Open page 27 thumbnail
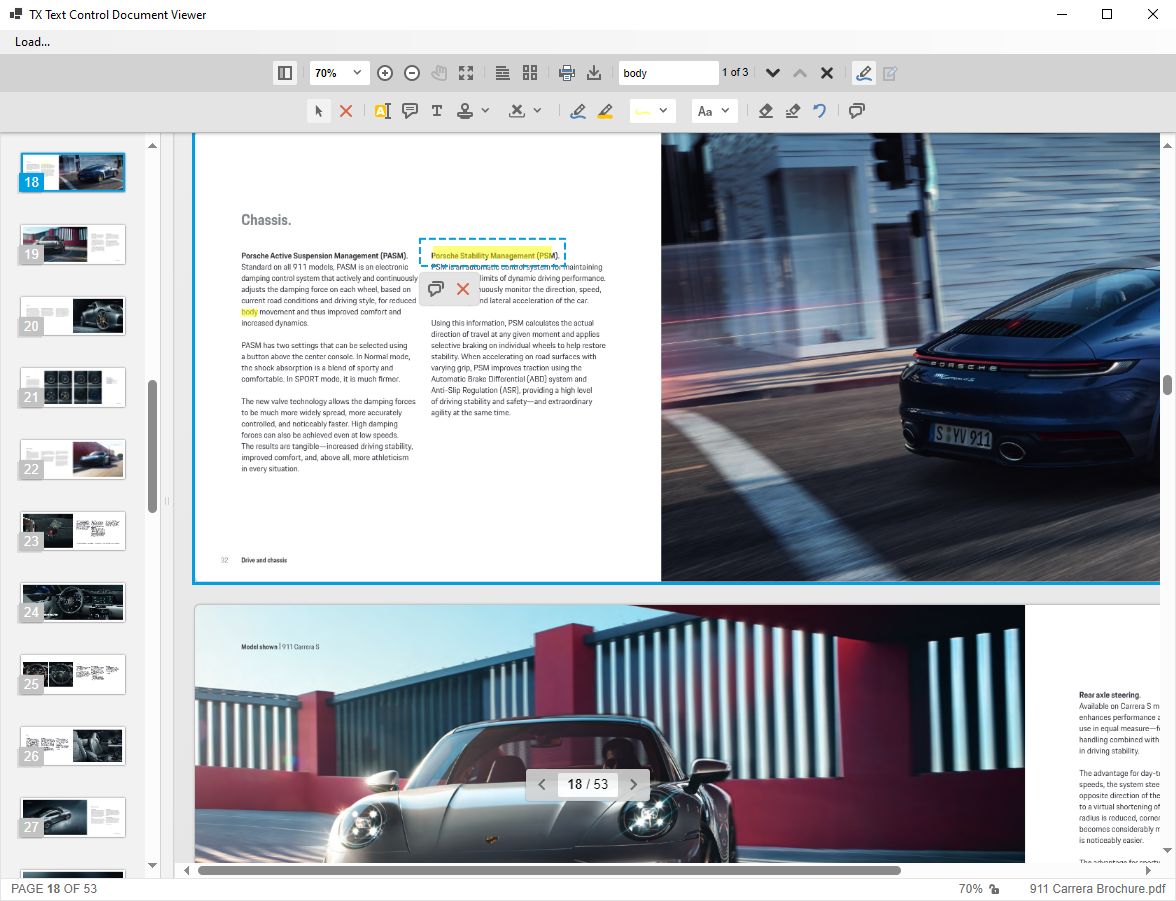This screenshot has height=901, width=1176. 73,818
